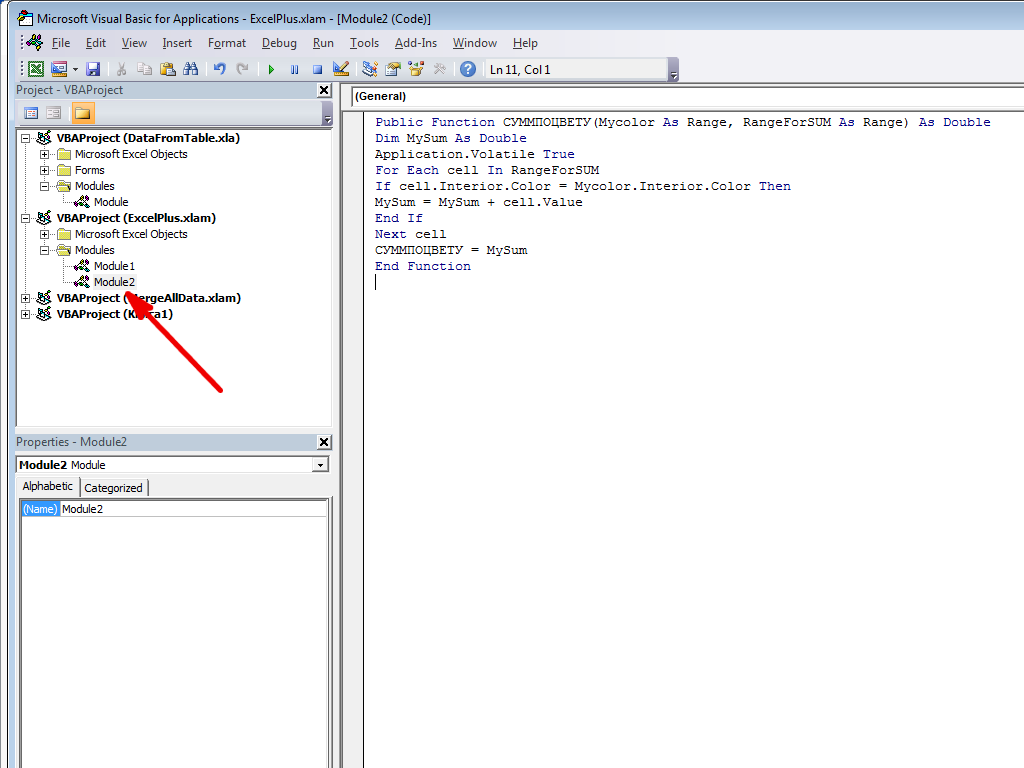Run the macro with the green play icon

271,69
